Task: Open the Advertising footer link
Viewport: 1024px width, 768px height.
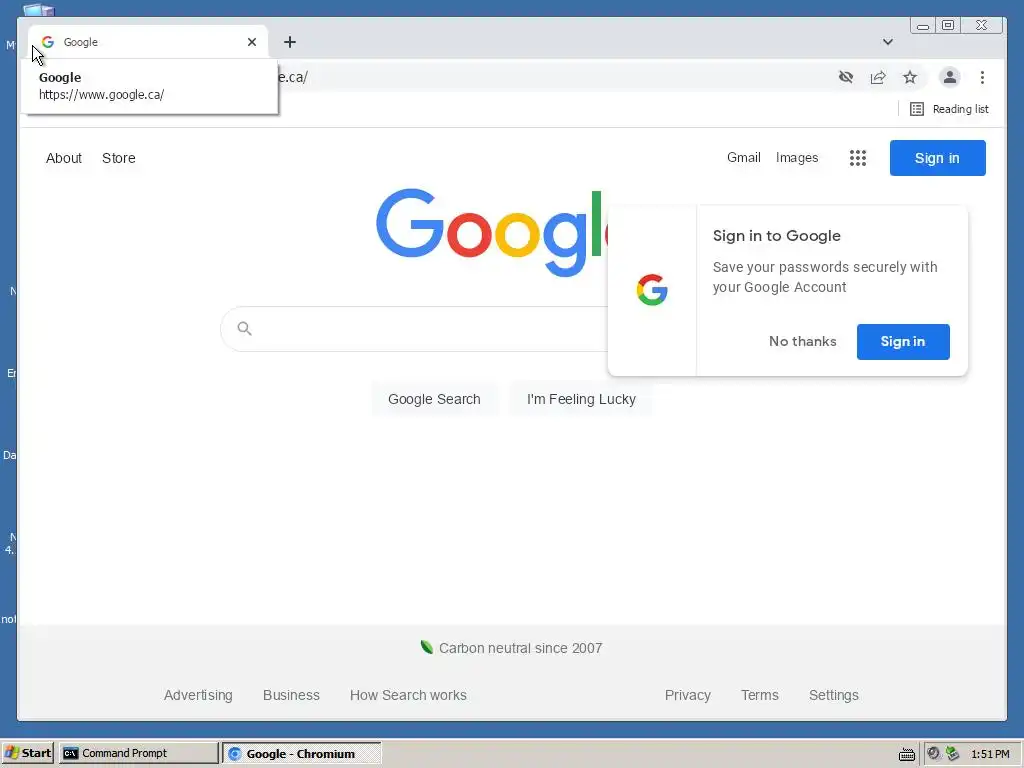Action: (x=198, y=695)
